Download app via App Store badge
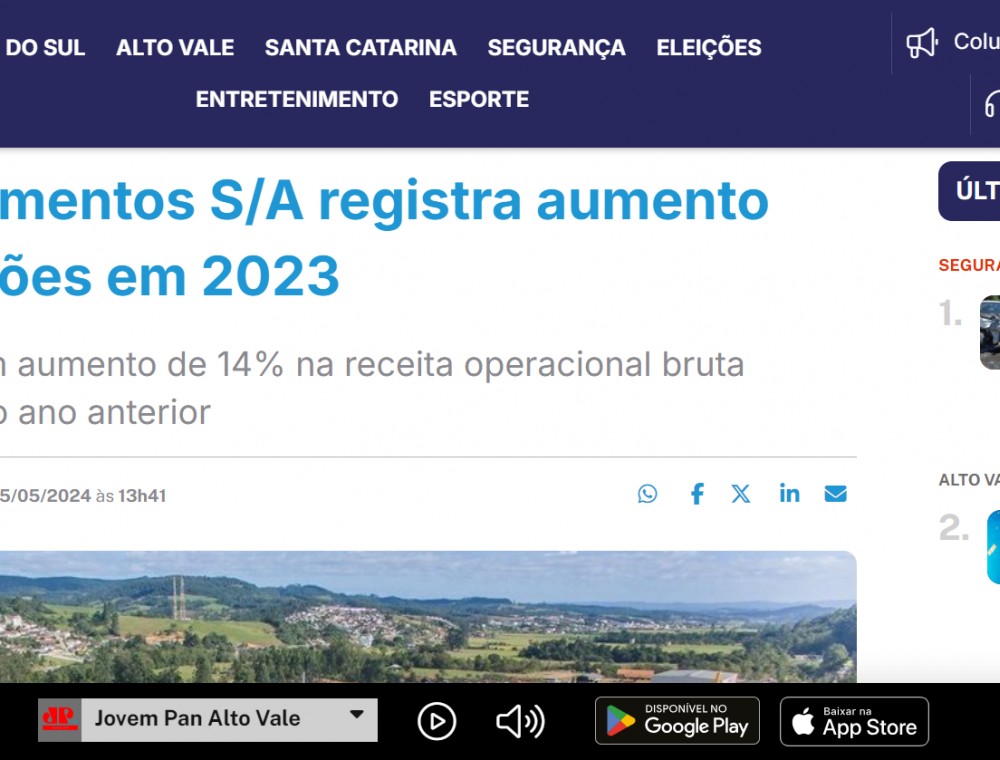This screenshot has height=760, width=1000. pyautogui.click(x=854, y=721)
